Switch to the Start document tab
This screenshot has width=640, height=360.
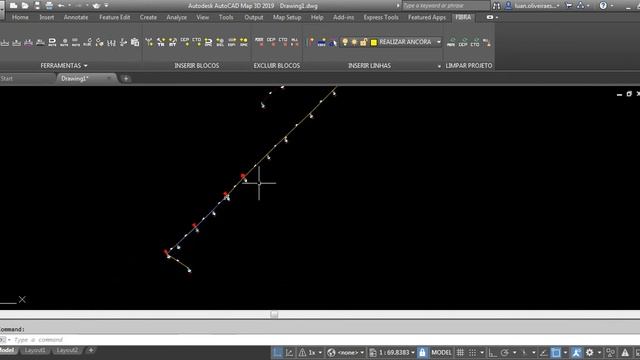click(7, 78)
